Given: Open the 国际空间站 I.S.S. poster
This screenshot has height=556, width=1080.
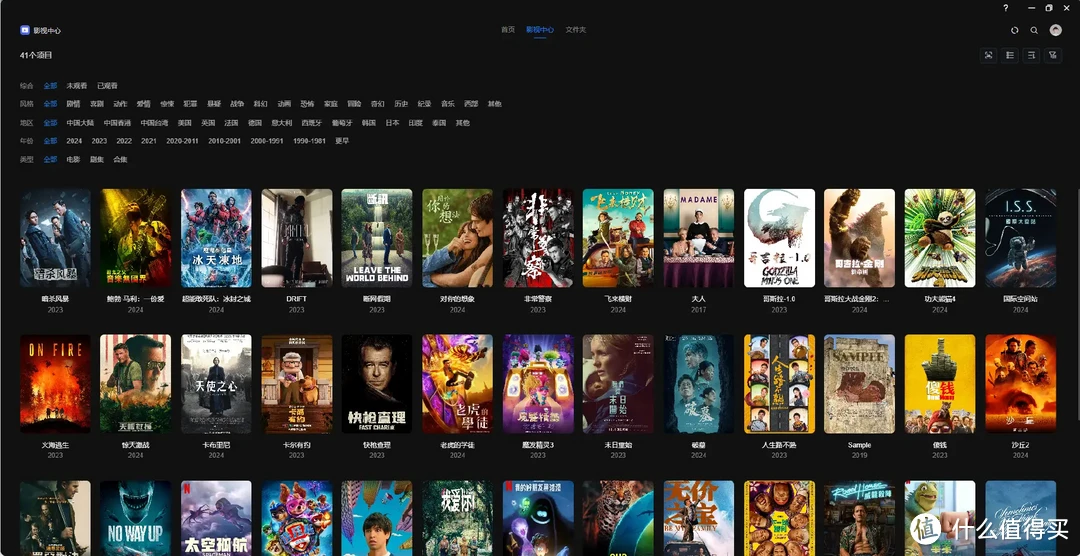Looking at the screenshot, I should (x=1021, y=238).
